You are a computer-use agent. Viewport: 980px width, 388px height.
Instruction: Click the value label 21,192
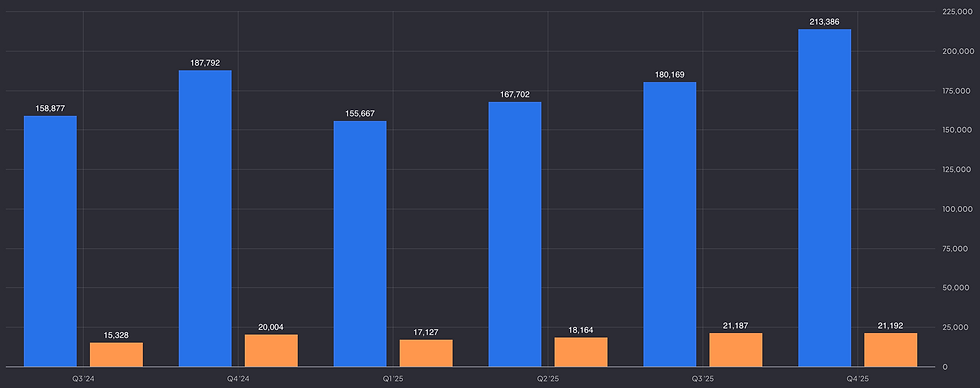891,326
